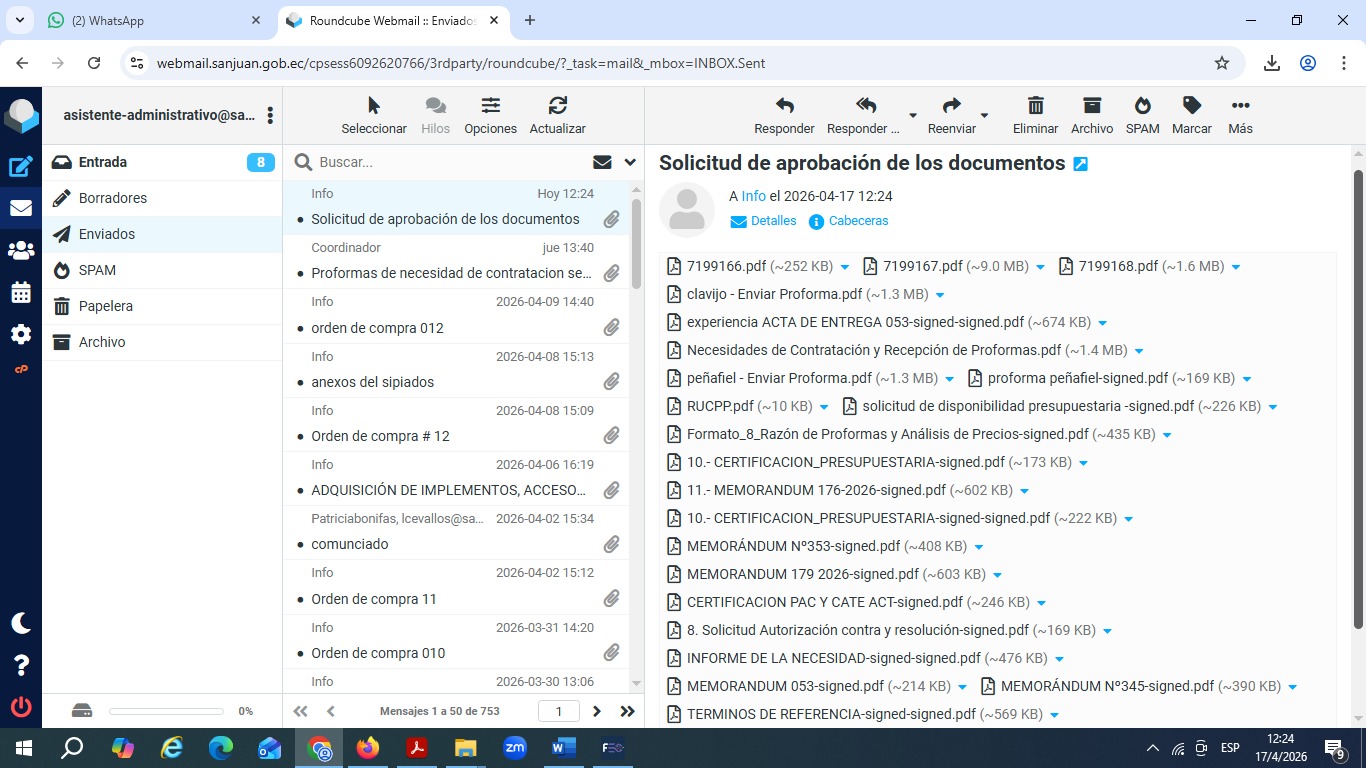Refresh the list with Actualizar
Image resolution: width=1366 pixels, height=768 pixels.
pyautogui.click(x=557, y=115)
